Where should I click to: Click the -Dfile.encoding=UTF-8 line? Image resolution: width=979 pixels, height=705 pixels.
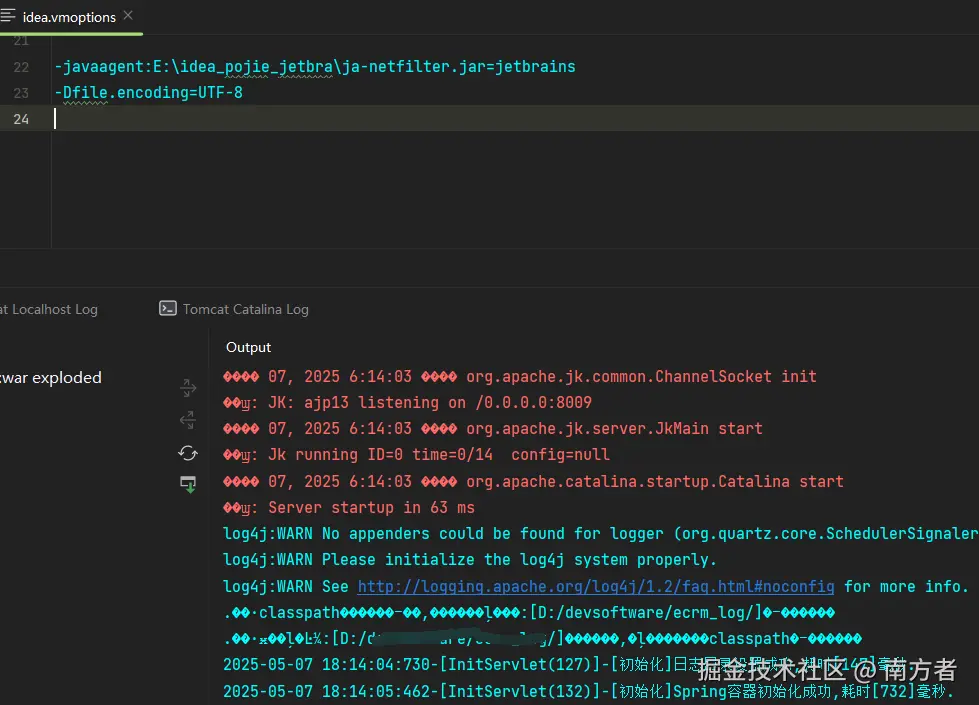[149, 93]
